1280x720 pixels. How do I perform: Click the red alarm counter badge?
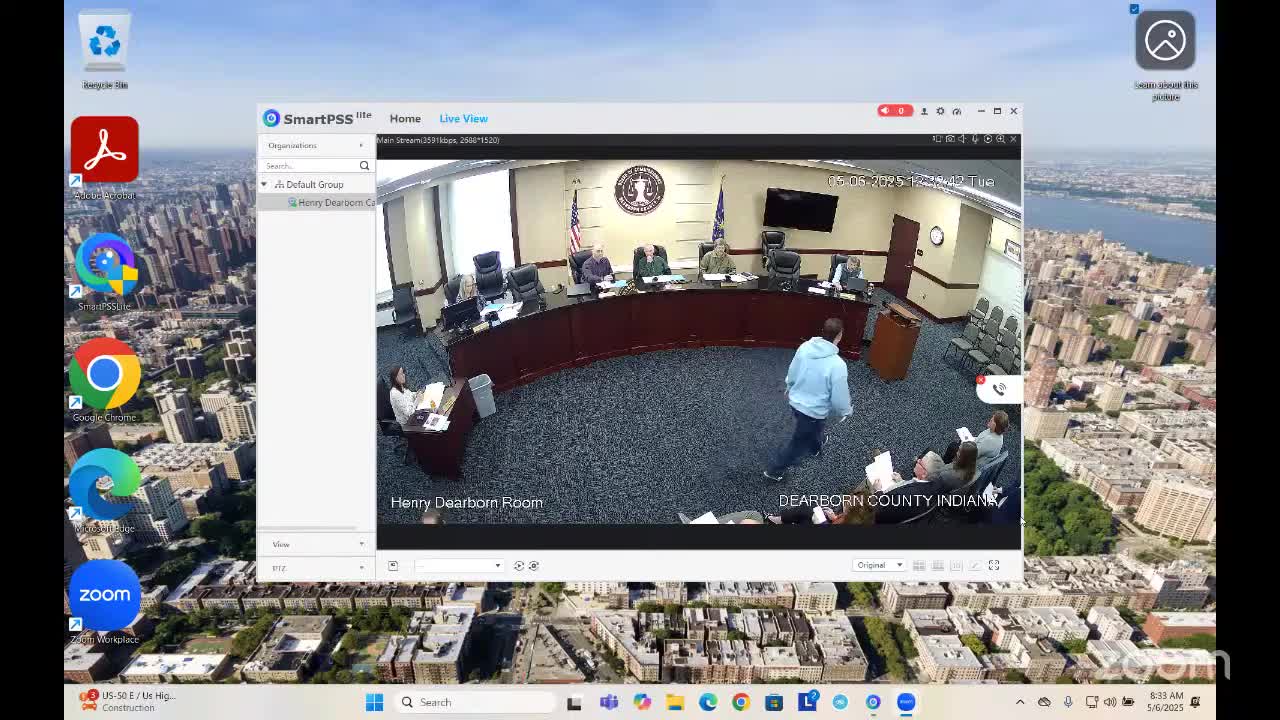tap(895, 111)
